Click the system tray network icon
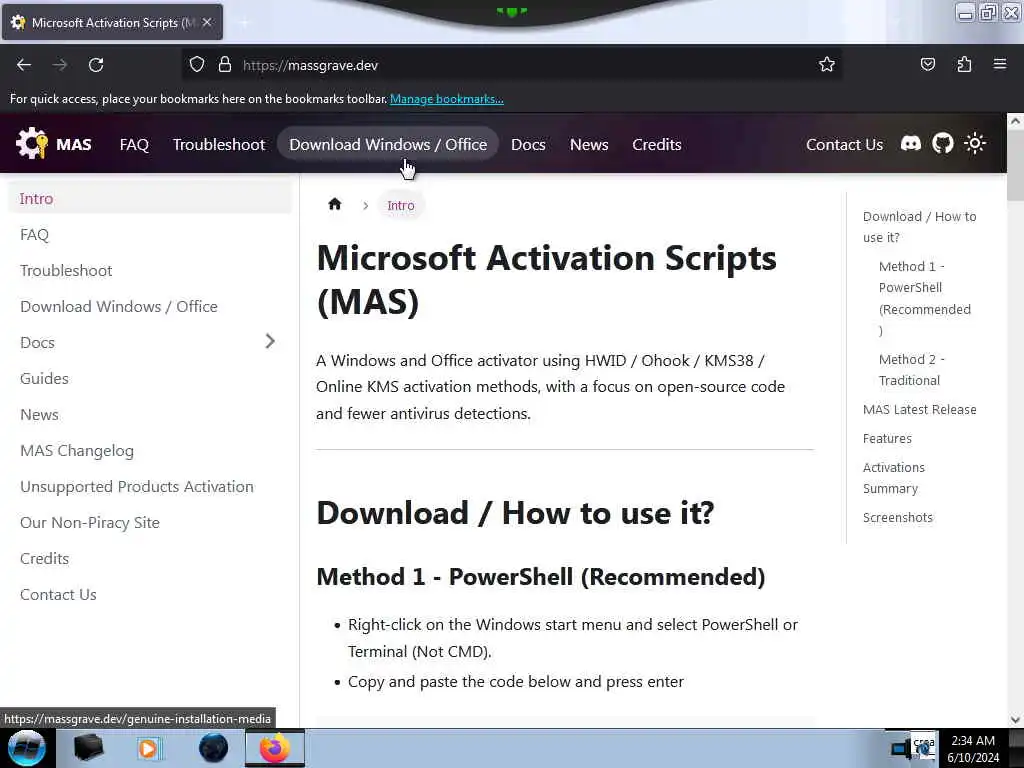1024x768 pixels. coord(901,748)
